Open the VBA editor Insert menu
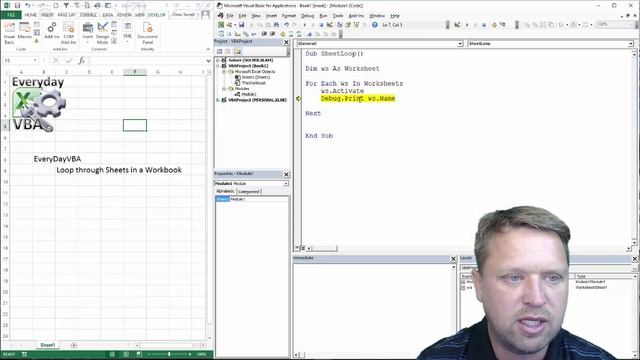Screen dimensions: 640x360 (271, 16)
